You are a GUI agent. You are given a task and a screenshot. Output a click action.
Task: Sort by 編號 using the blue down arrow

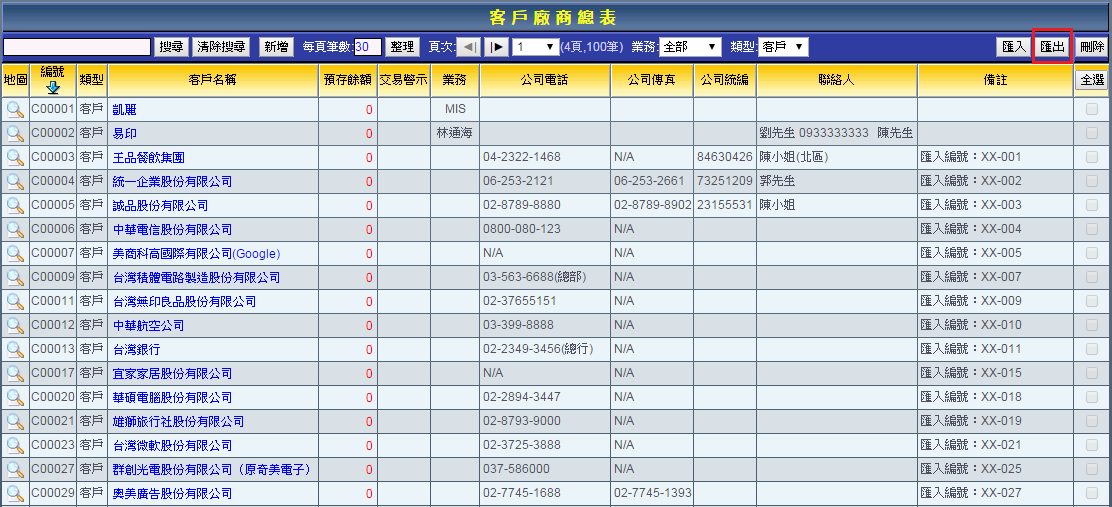point(53,87)
